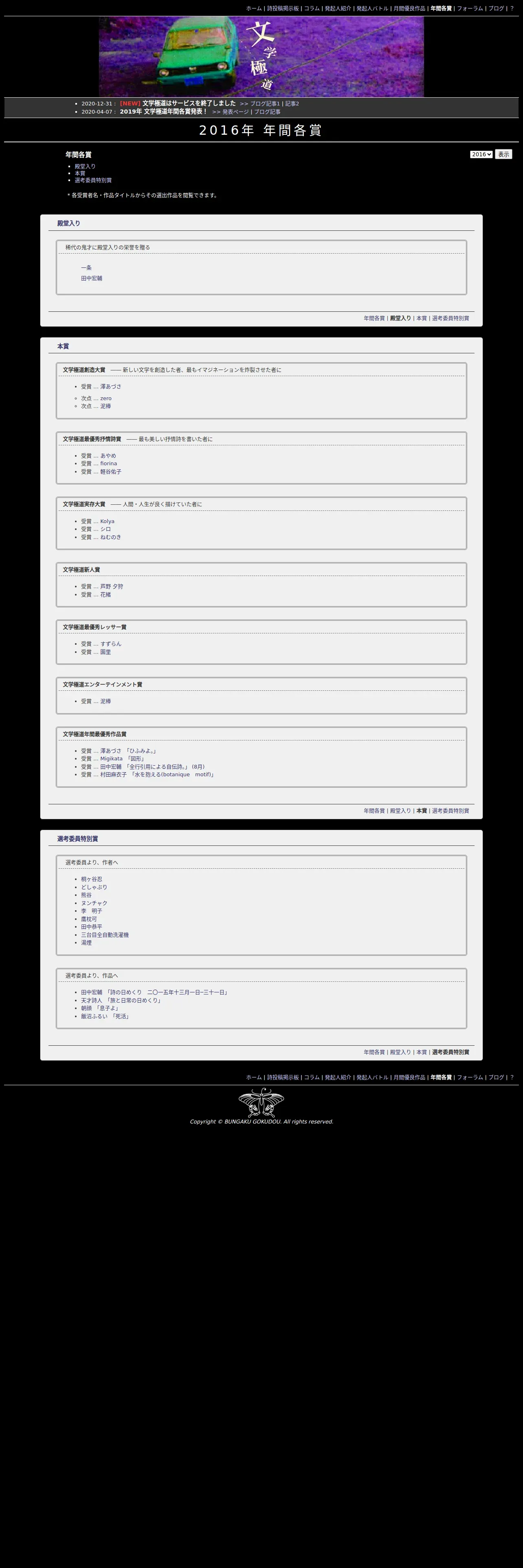Image resolution: width=523 pixels, height=1568 pixels.
Task: Open 泥棒 under エンターテインメント賞
Action: click(x=106, y=701)
